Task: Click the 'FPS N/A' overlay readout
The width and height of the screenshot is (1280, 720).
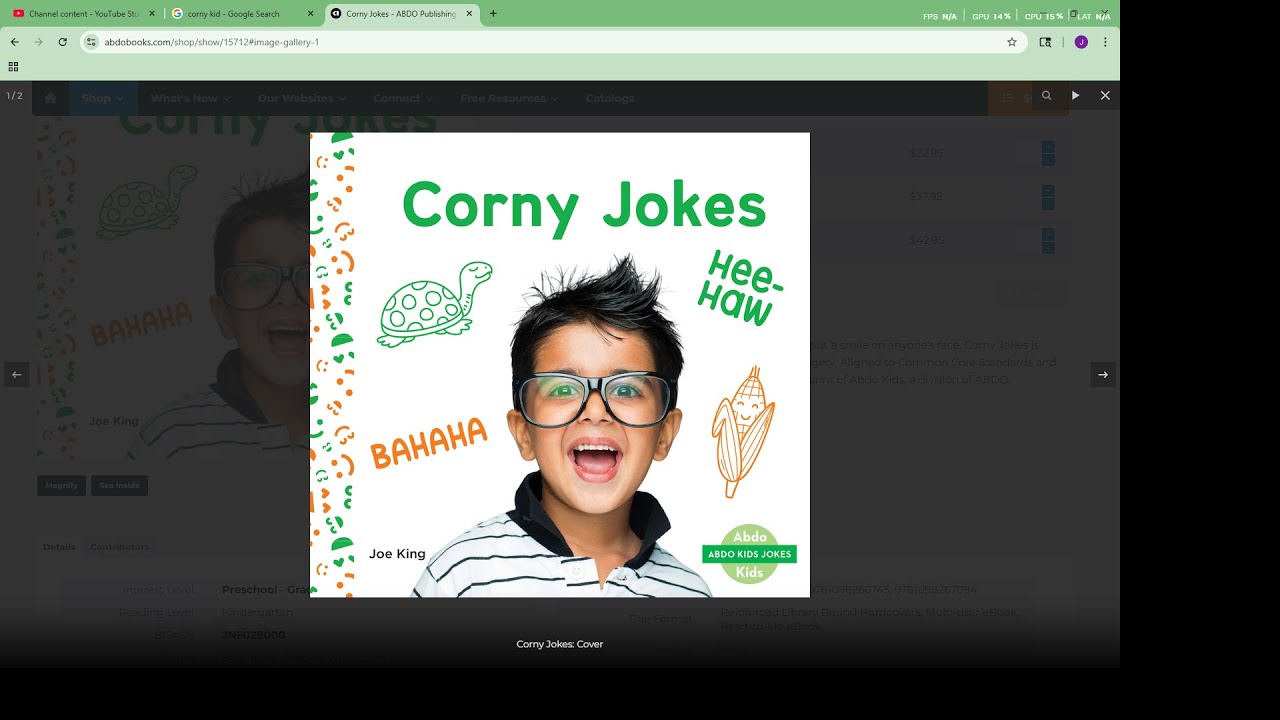Action: pos(940,16)
